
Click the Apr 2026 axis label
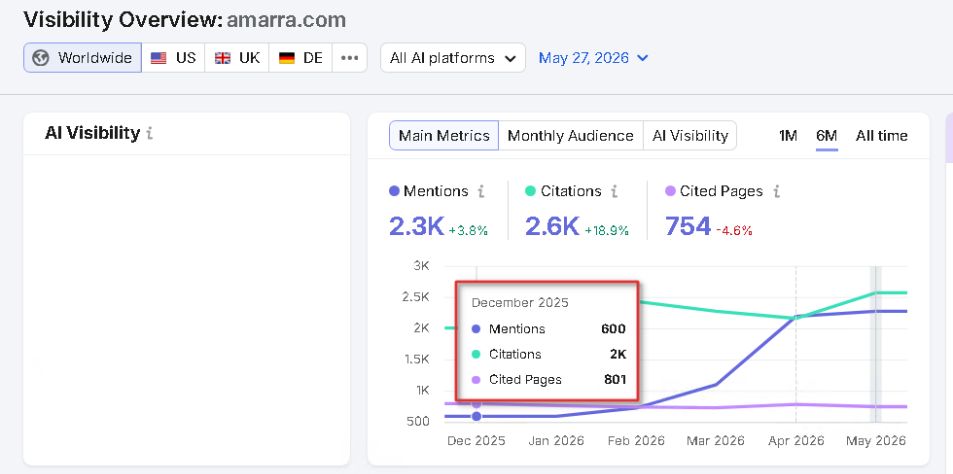point(796,441)
